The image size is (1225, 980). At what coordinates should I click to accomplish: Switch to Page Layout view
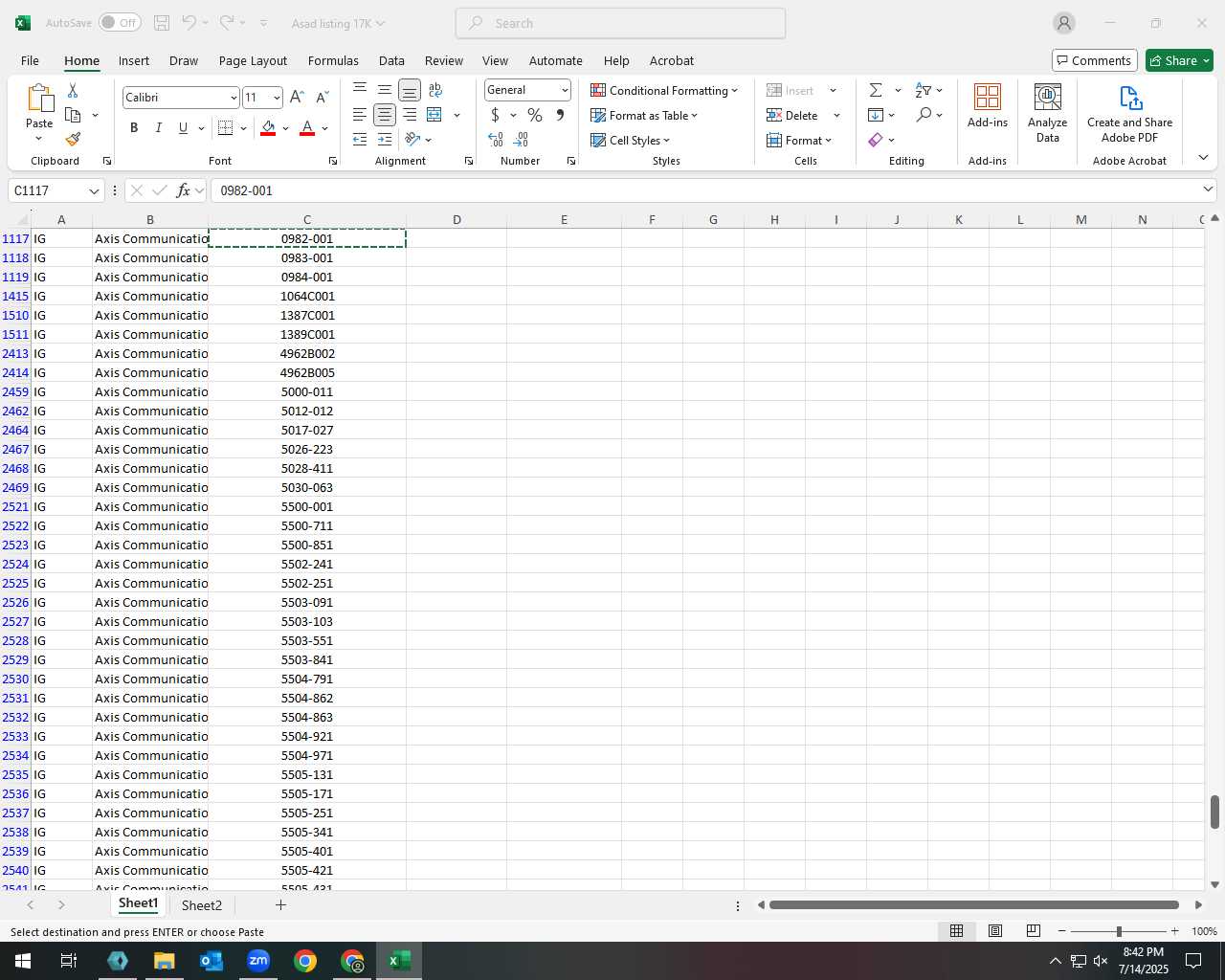(x=995, y=931)
